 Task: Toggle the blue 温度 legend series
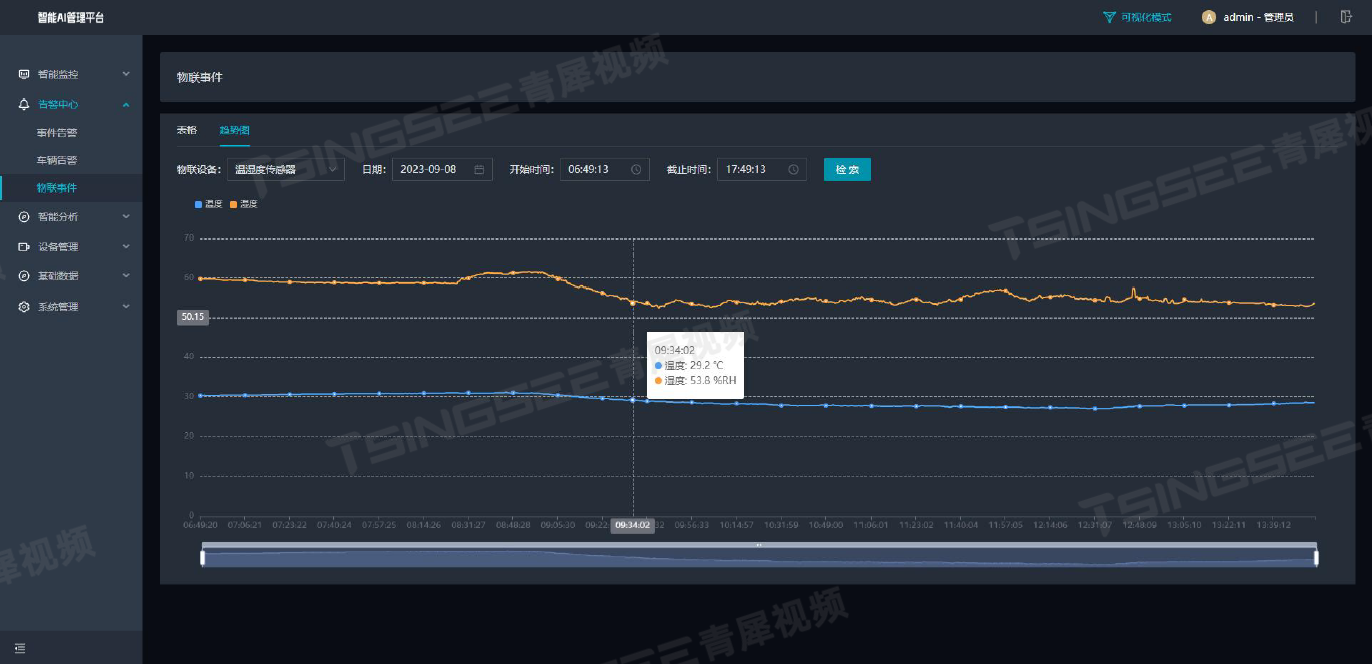tap(208, 204)
